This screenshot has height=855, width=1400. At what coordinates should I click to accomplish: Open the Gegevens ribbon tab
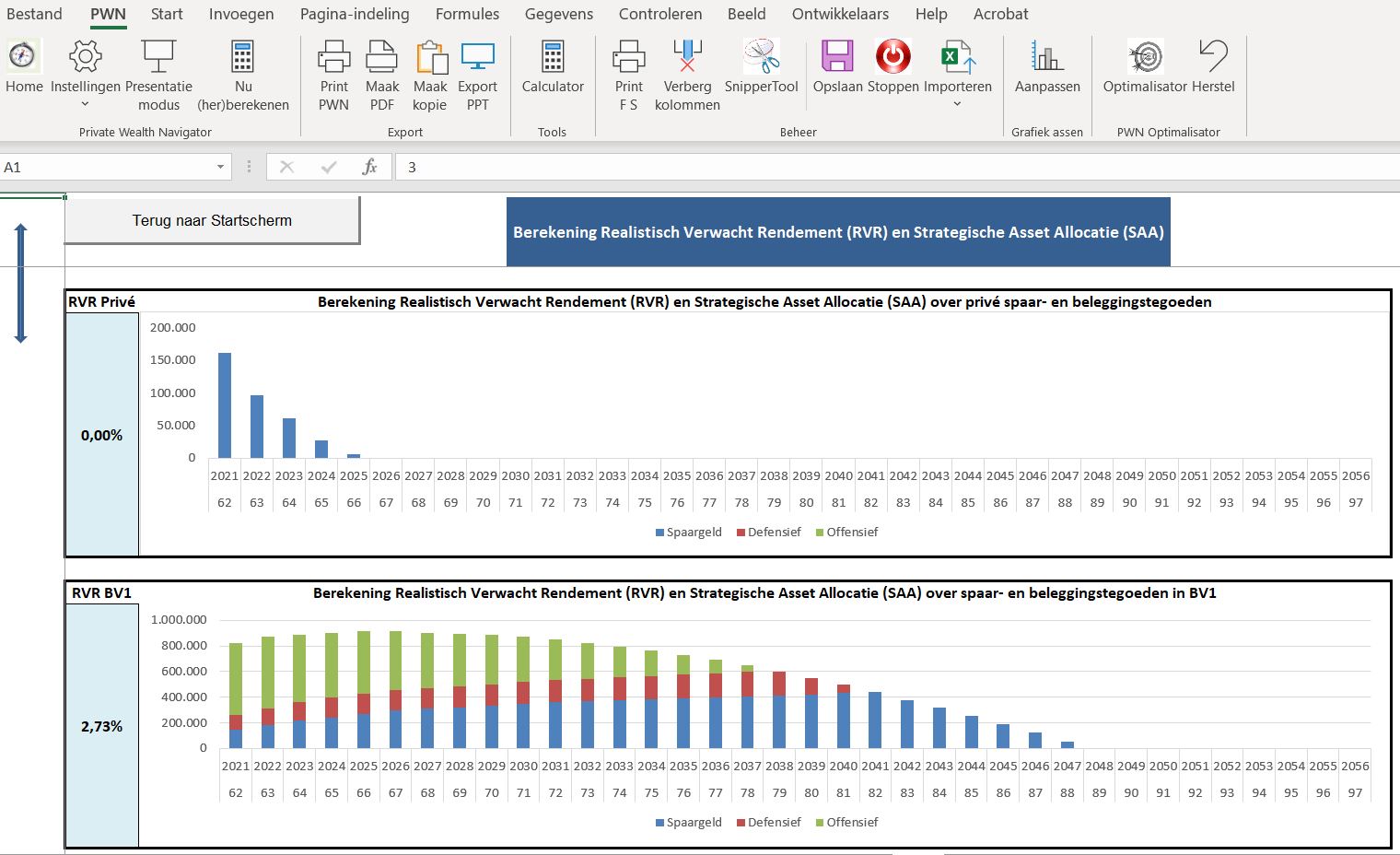(558, 14)
